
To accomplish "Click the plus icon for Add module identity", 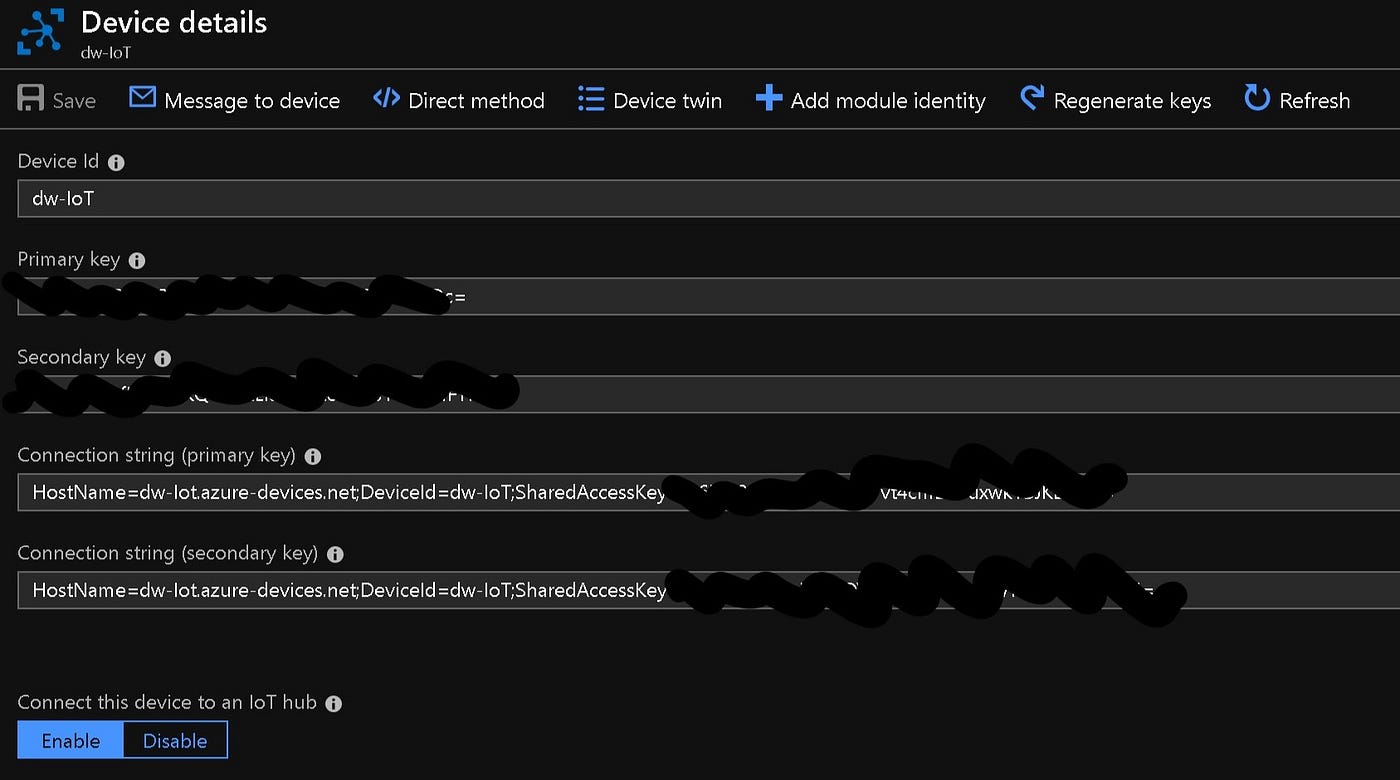I will [768, 98].
